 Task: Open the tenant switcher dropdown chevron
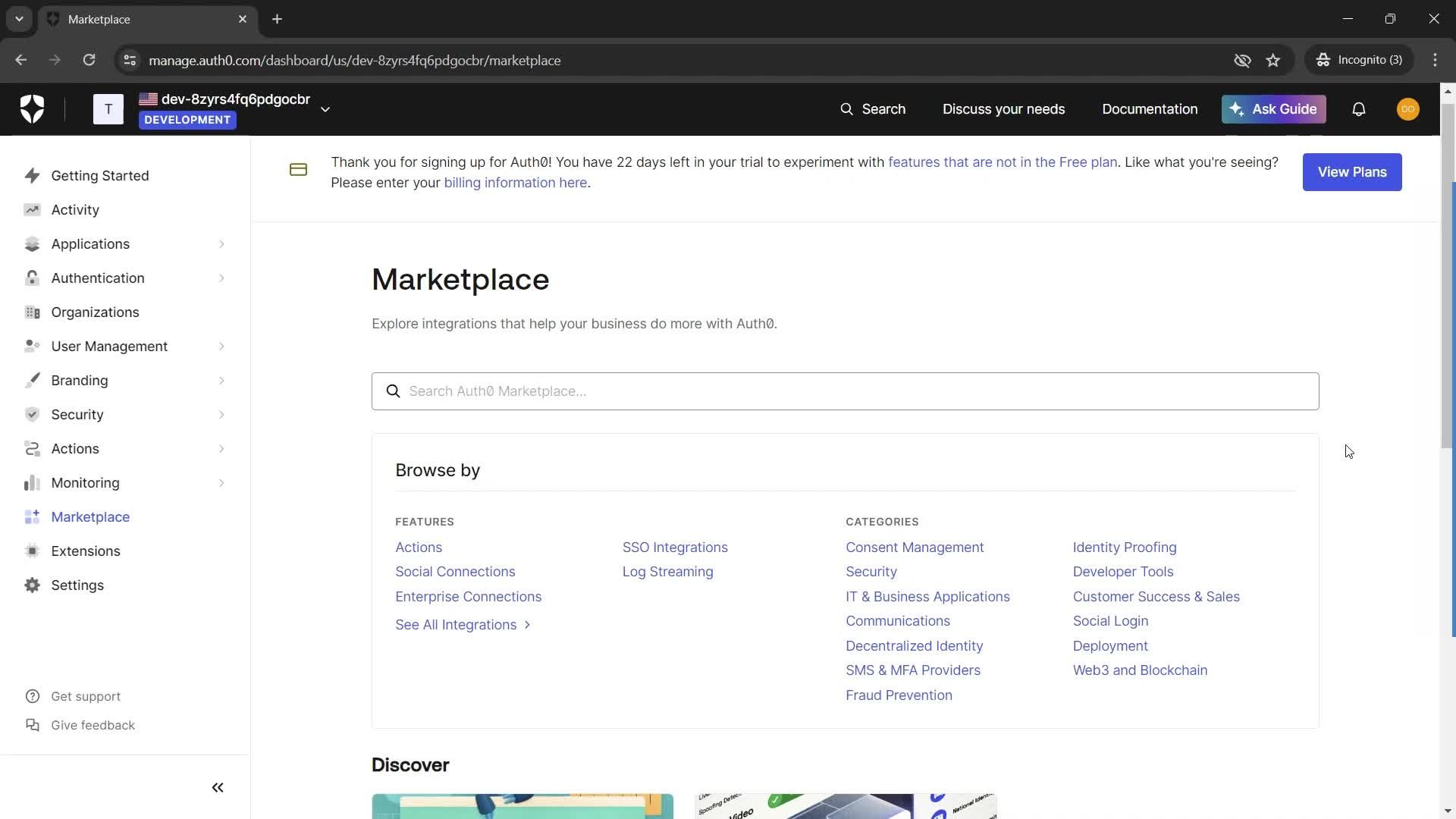point(325,109)
